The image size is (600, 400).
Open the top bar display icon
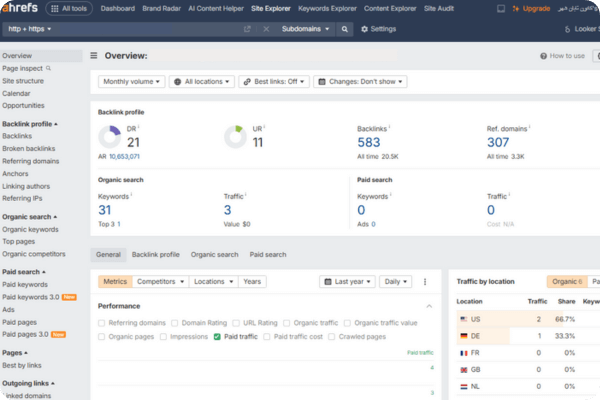coord(501,8)
